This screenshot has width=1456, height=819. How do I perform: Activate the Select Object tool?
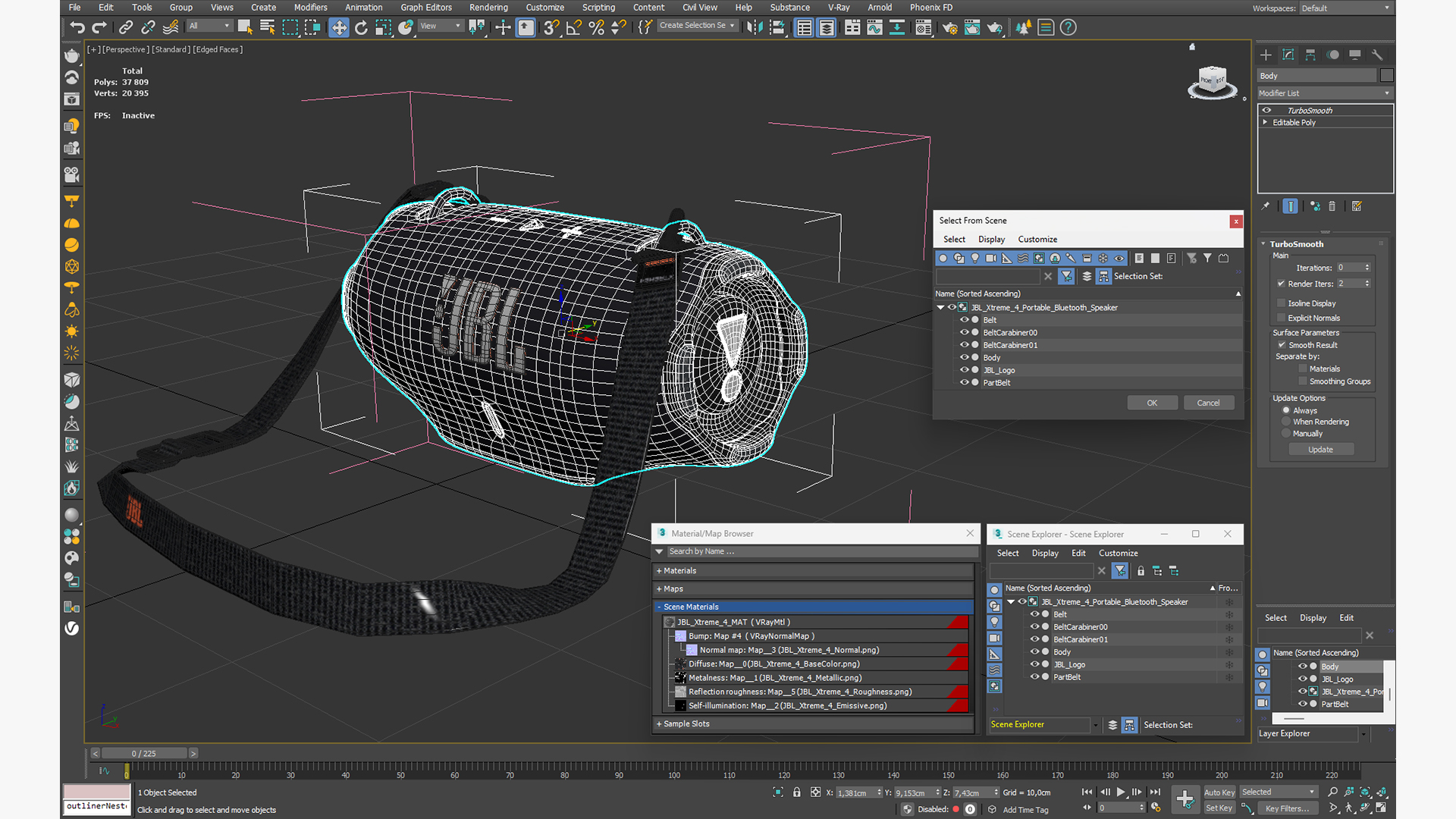coord(245,27)
